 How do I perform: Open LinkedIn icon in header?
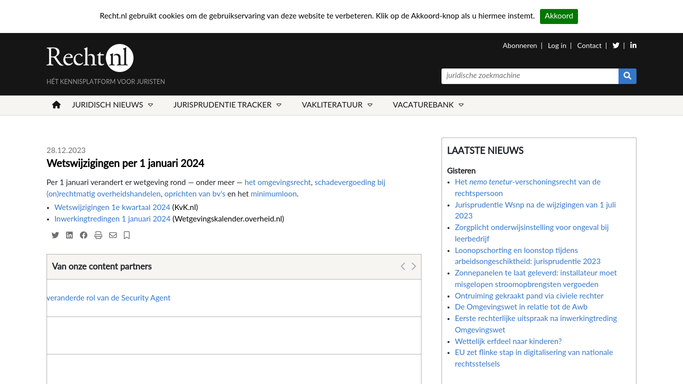[633, 45]
